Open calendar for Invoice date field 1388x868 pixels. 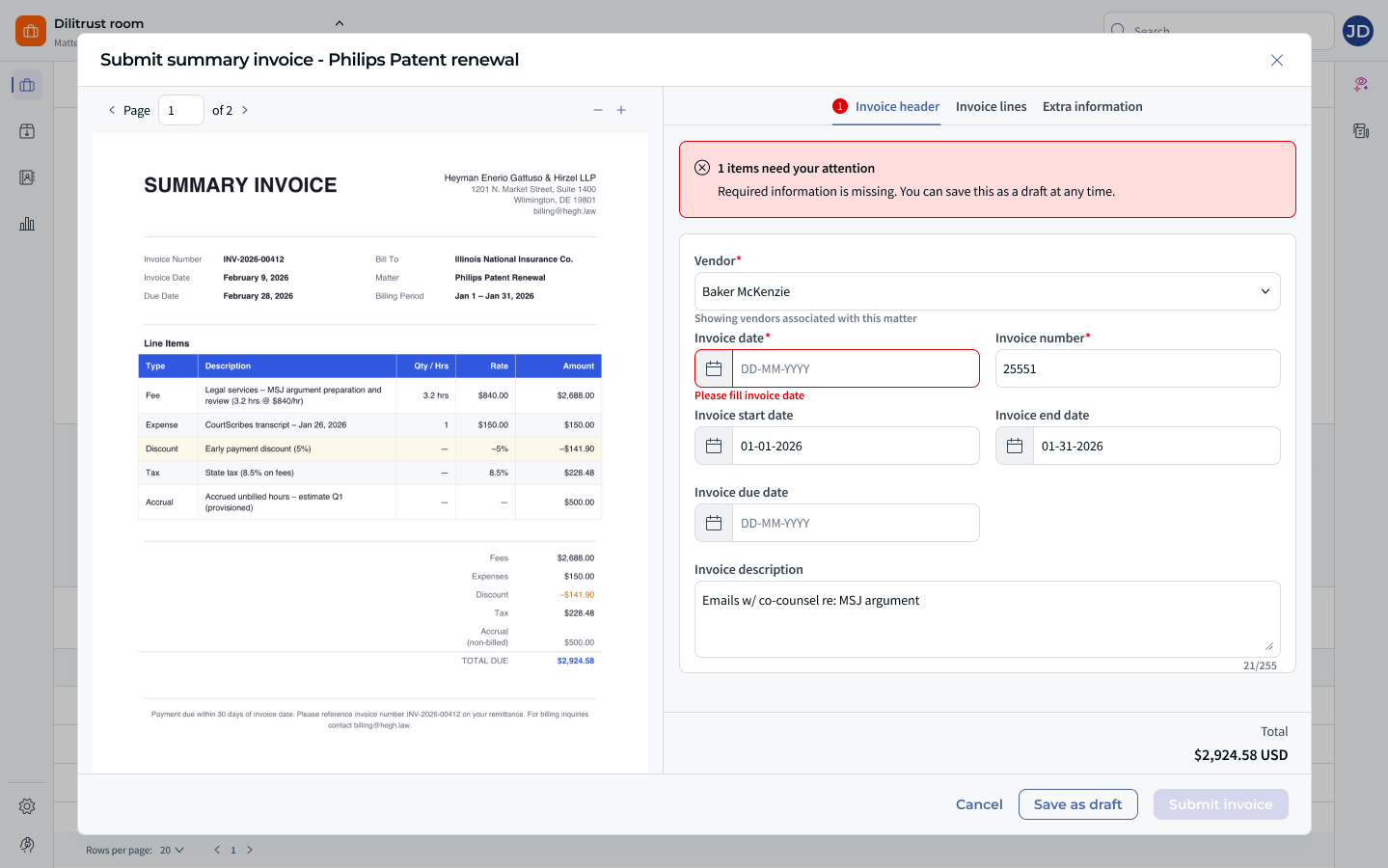(x=714, y=368)
